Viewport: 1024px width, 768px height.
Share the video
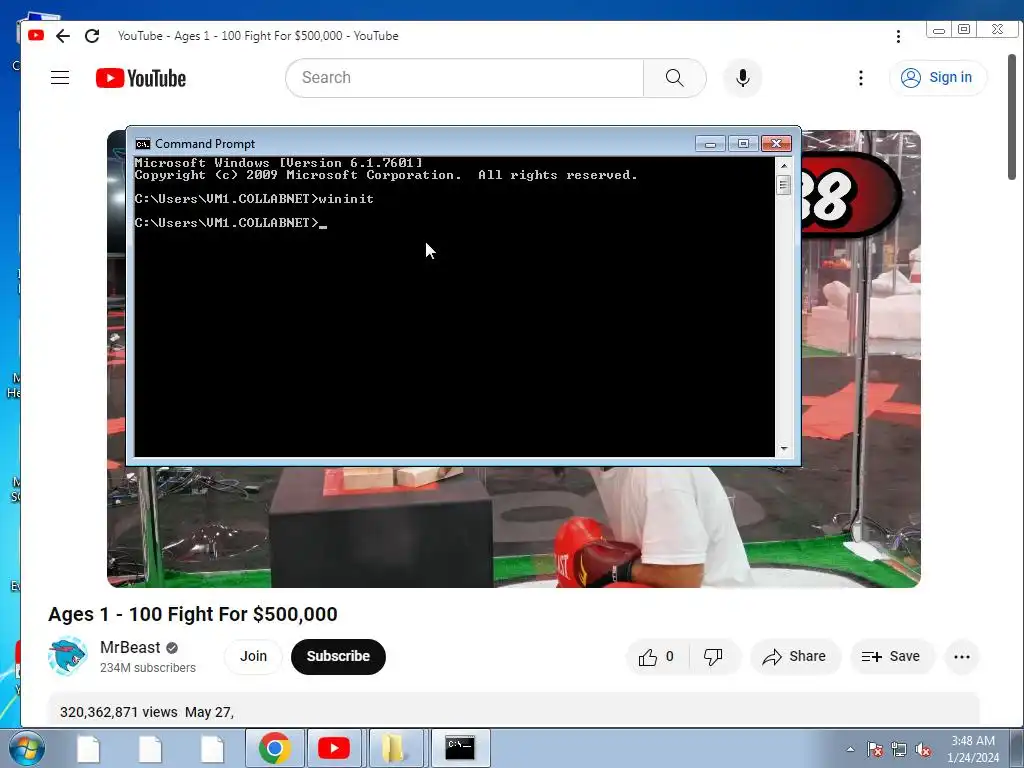[795, 656]
